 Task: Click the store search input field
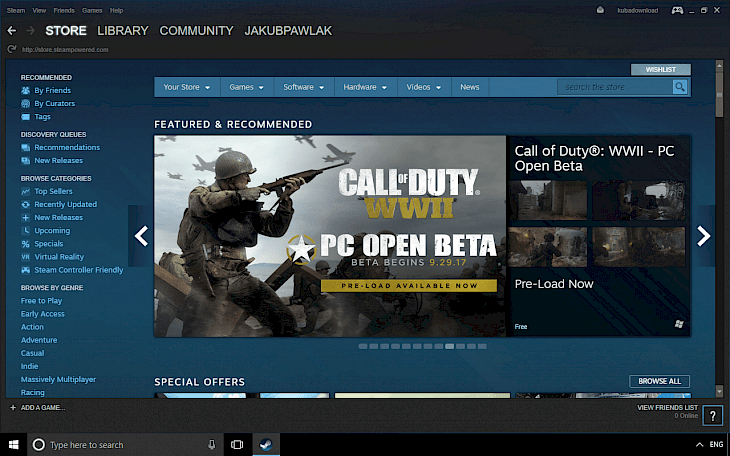(615, 87)
